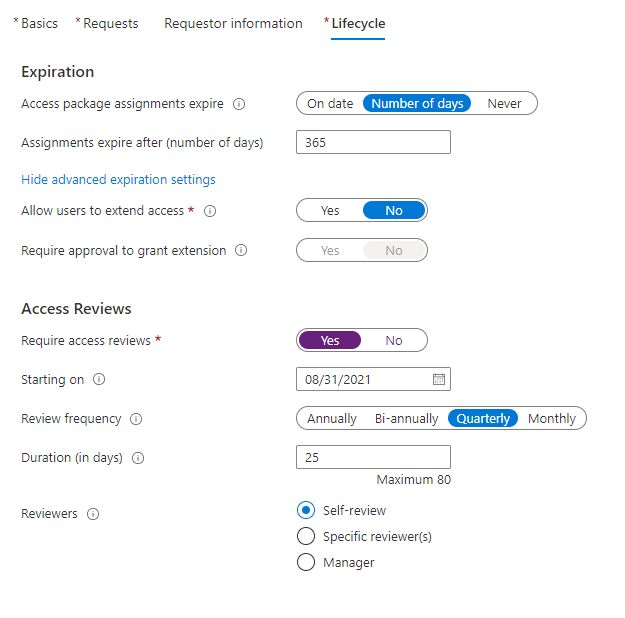
Task: Click the Review frequency info icon
Action: [x=136, y=419]
